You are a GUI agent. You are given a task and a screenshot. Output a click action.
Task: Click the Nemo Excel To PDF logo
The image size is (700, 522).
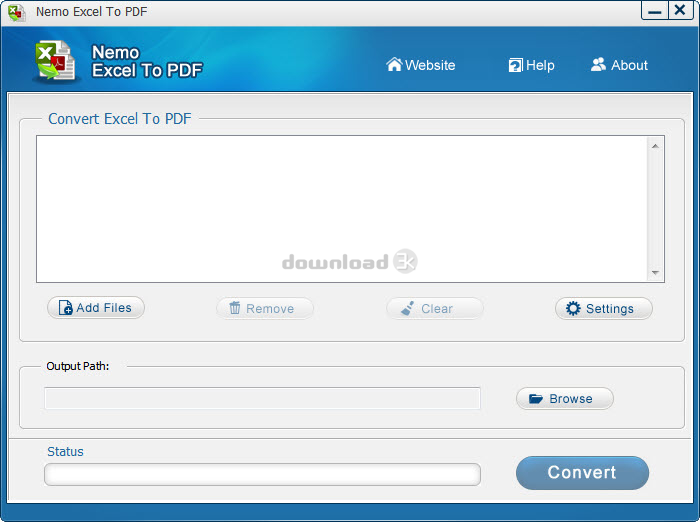pyautogui.click(x=54, y=62)
